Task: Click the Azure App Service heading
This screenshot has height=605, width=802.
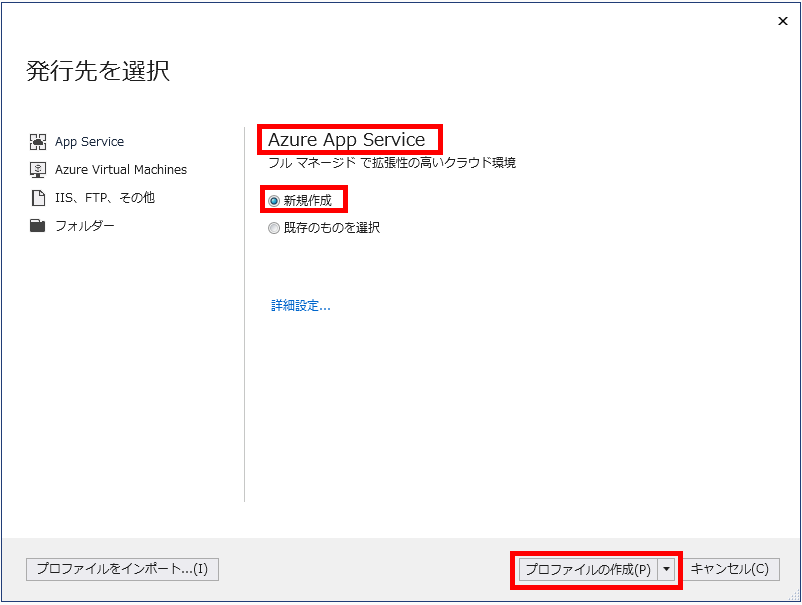Action: (x=347, y=140)
